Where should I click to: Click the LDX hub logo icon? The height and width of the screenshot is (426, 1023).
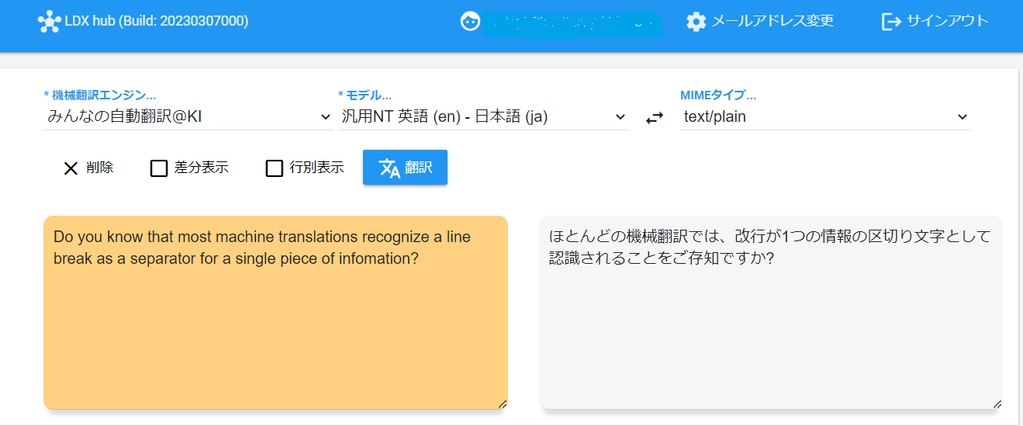click(49, 21)
